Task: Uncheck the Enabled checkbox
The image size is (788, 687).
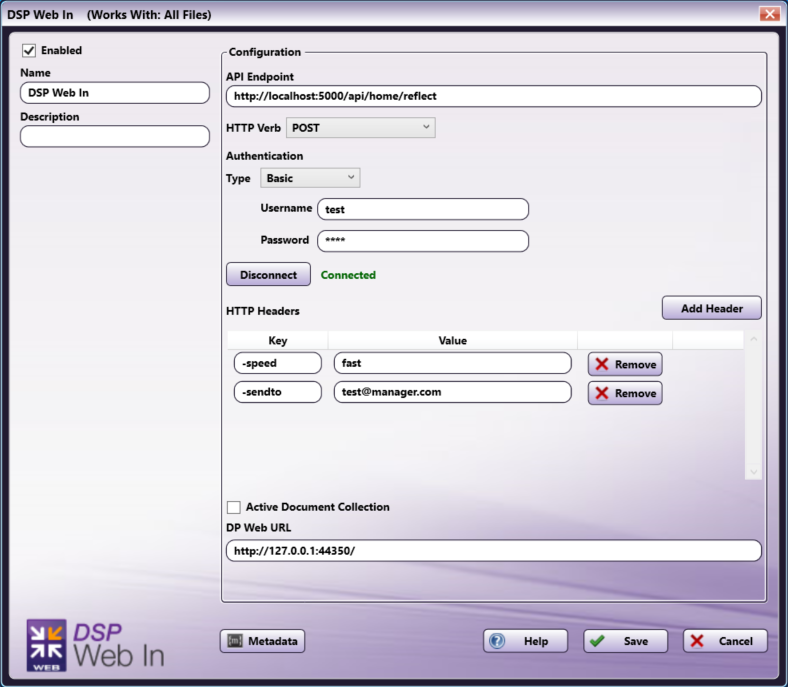Action: coord(29,51)
